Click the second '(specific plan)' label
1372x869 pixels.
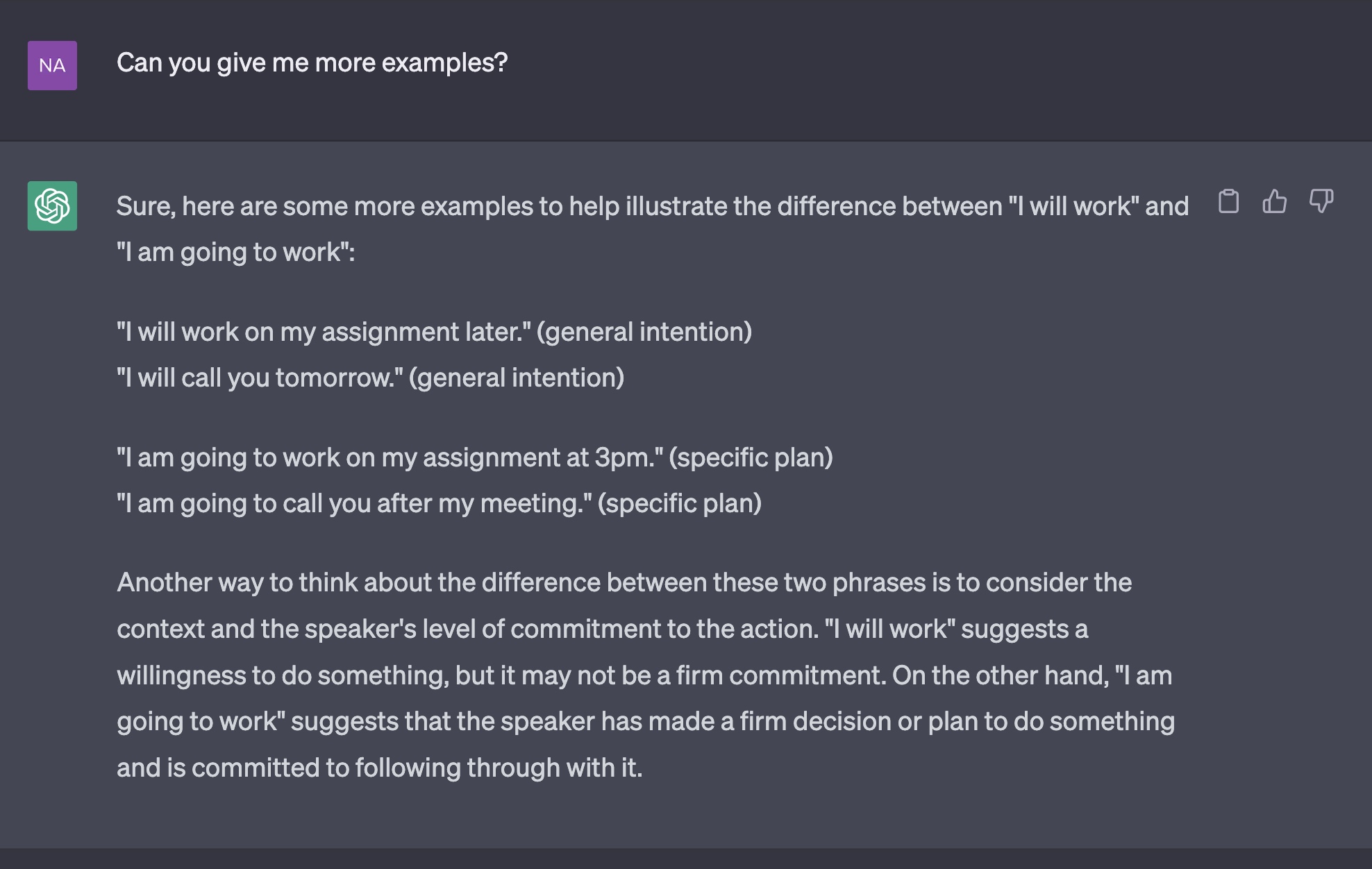[680, 503]
